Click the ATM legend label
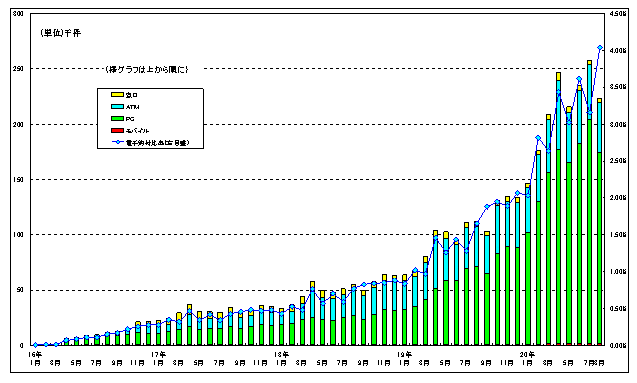The height and width of the screenshot is (383, 637). (x=132, y=107)
